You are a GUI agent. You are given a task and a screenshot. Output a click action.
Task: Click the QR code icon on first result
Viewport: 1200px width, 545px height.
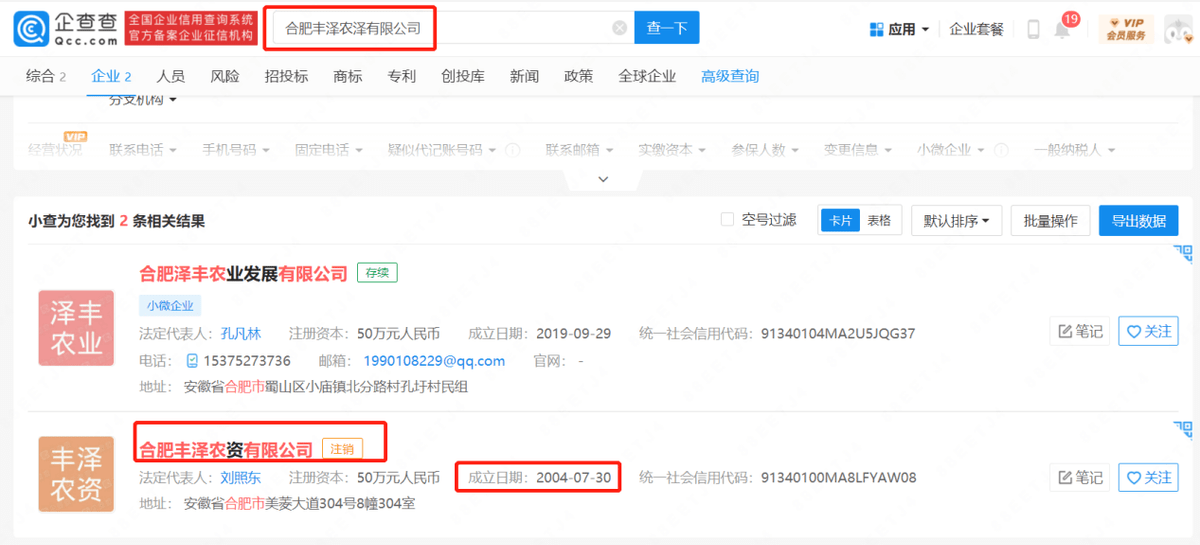[1183, 254]
